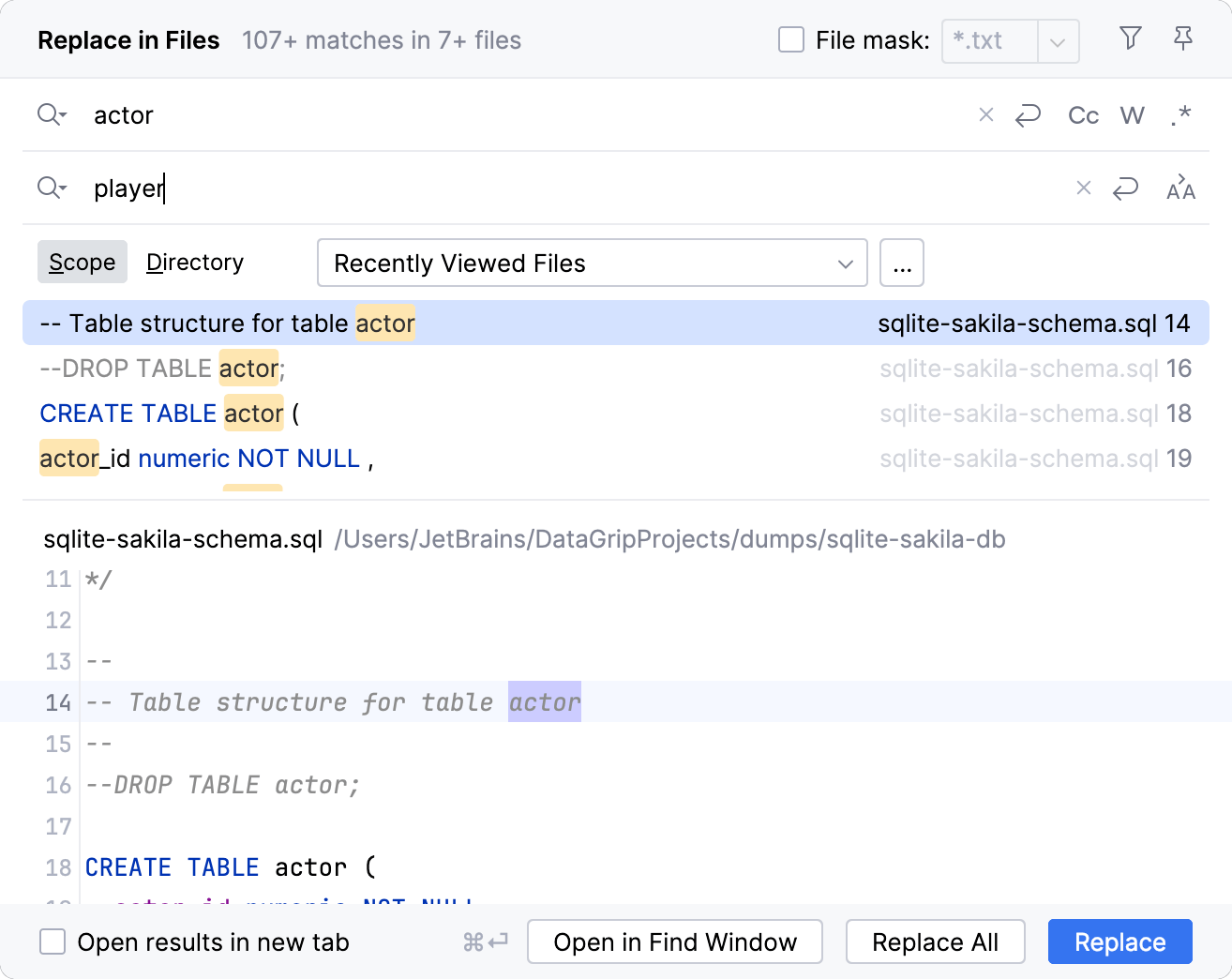The height and width of the screenshot is (979, 1232).
Task: Select the Scope tab
Action: click(x=82, y=262)
